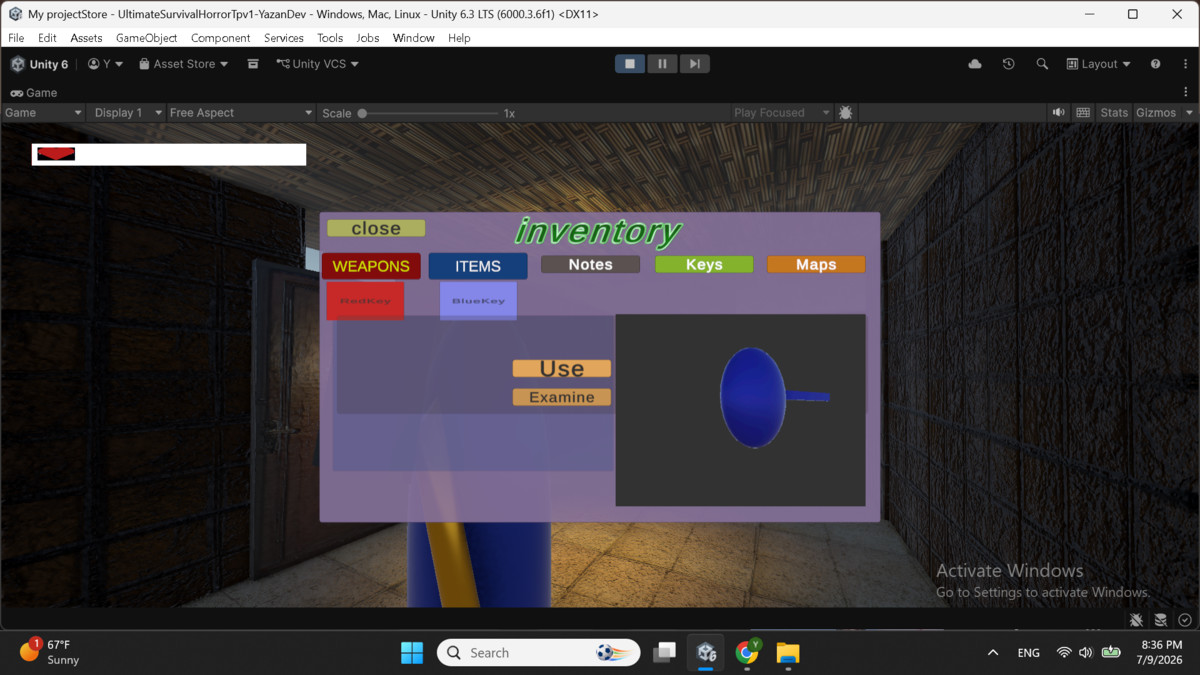The width and height of the screenshot is (1200, 675).
Task: Click the Wi-Fi icon in system tray
Action: point(1063,653)
